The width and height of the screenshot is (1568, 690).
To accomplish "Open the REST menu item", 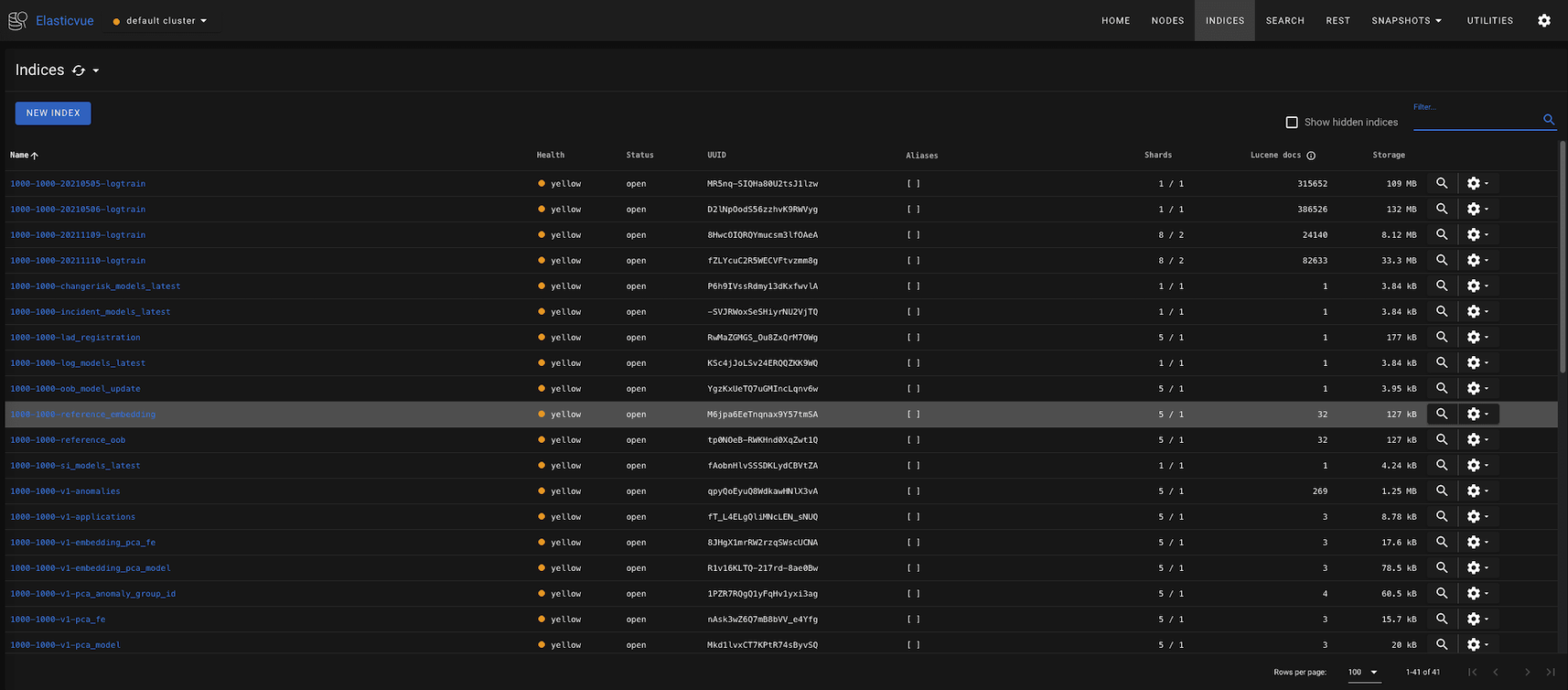I will pos(1337,20).
